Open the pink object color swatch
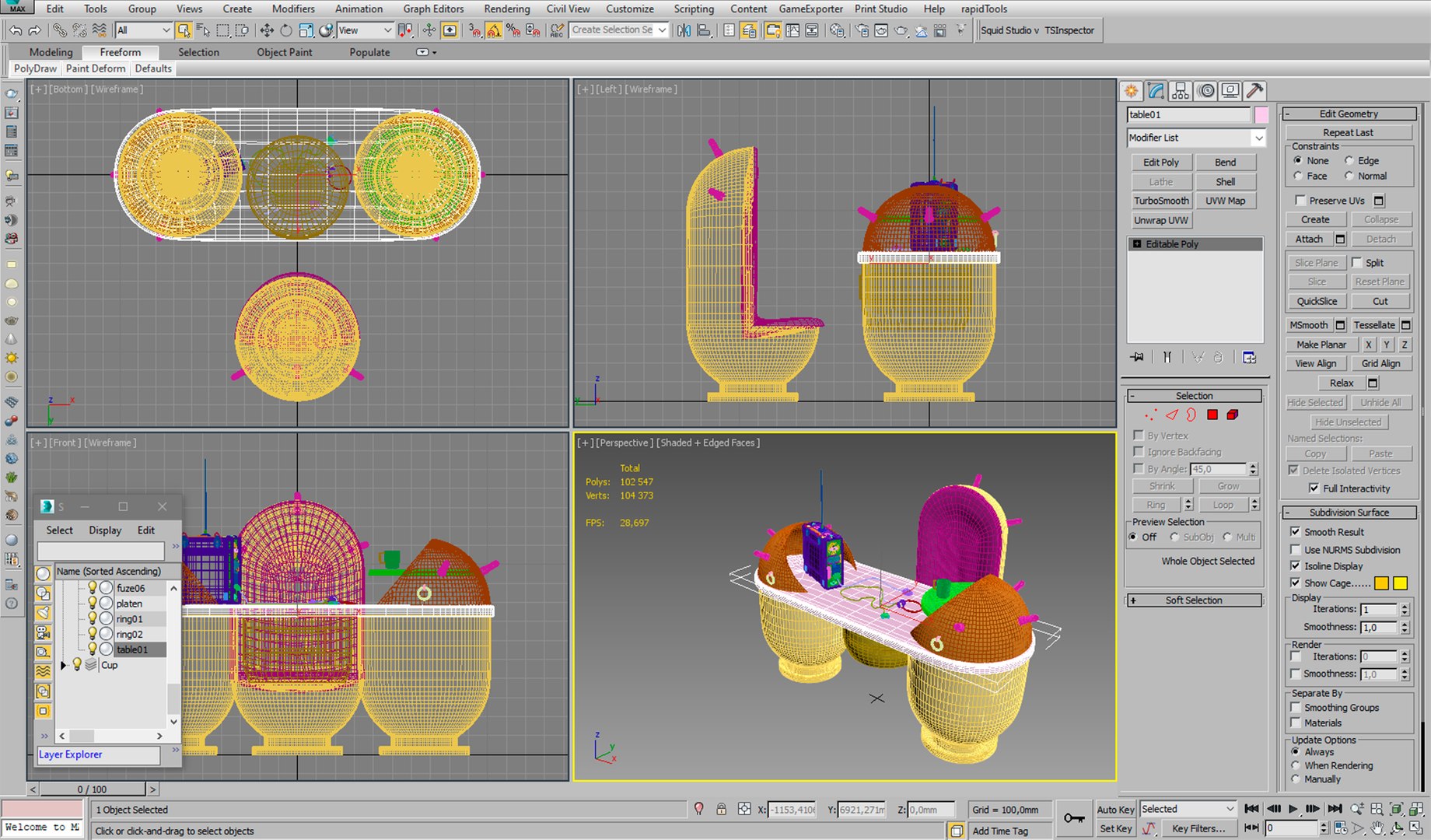 (x=1261, y=114)
